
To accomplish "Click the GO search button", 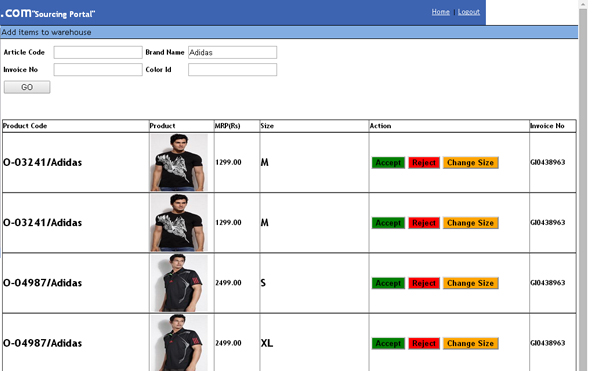I will tap(27, 87).
